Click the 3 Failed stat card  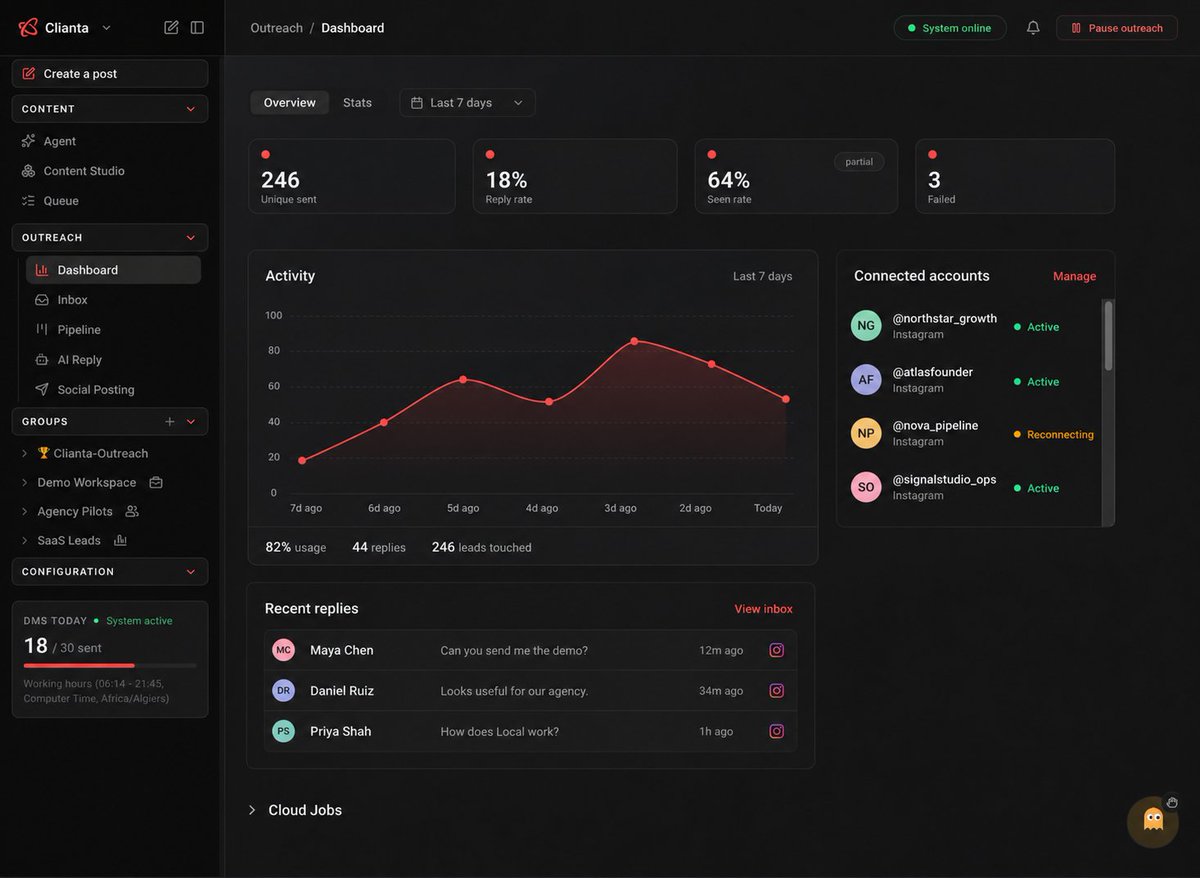click(1015, 176)
